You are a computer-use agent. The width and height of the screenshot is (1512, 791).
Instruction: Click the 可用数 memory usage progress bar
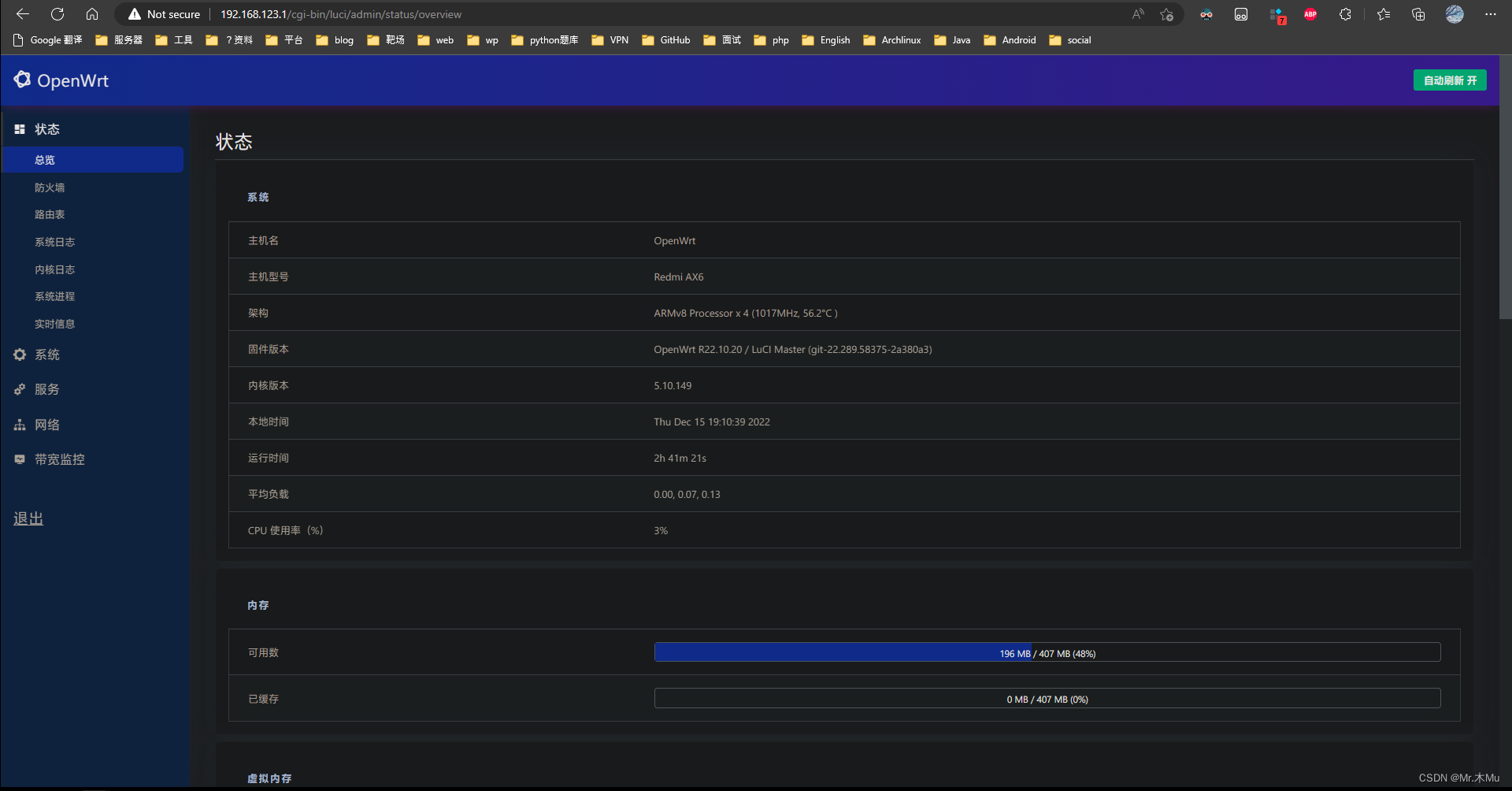(1046, 652)
